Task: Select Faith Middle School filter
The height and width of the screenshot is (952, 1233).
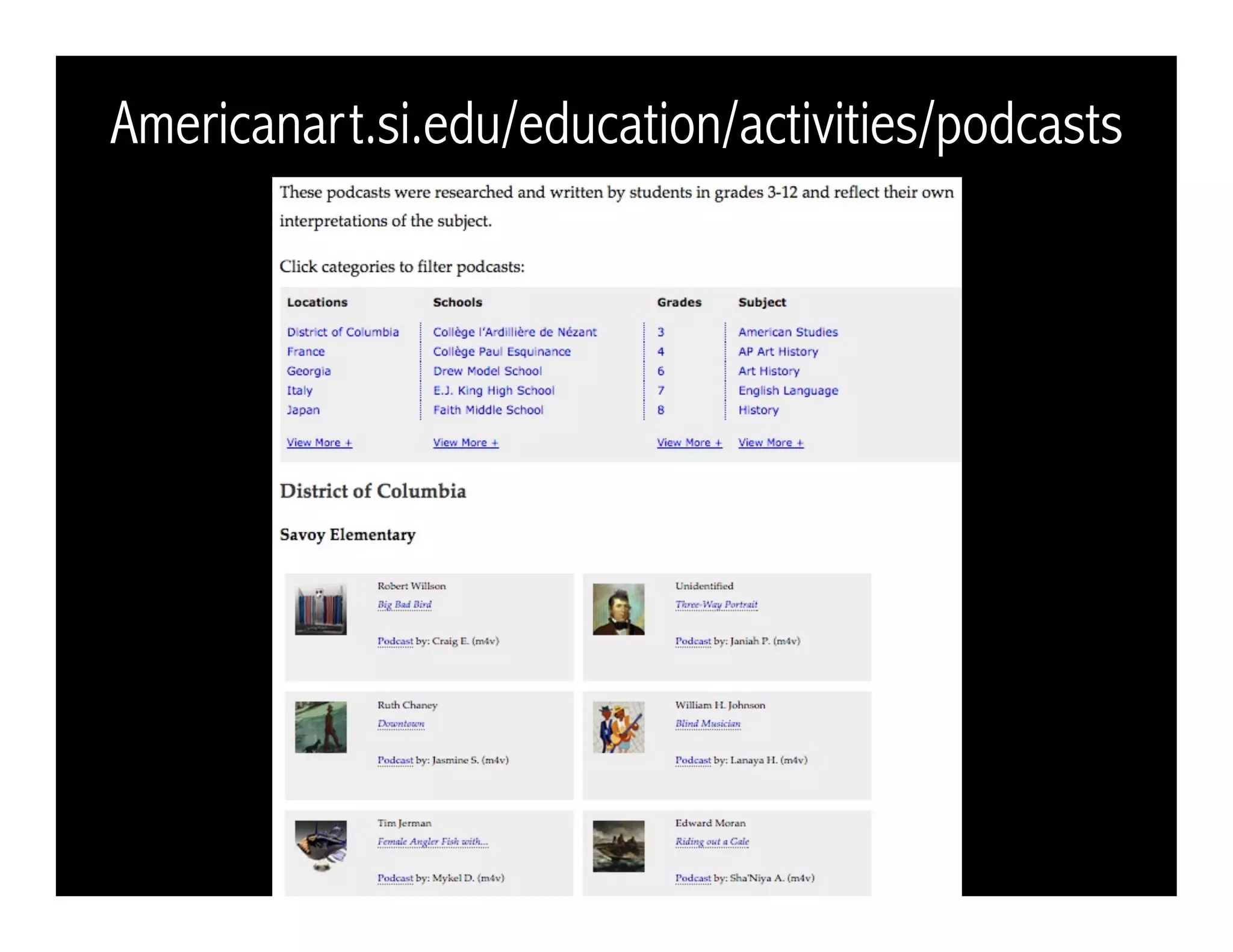Action: [x=488, y=410]
